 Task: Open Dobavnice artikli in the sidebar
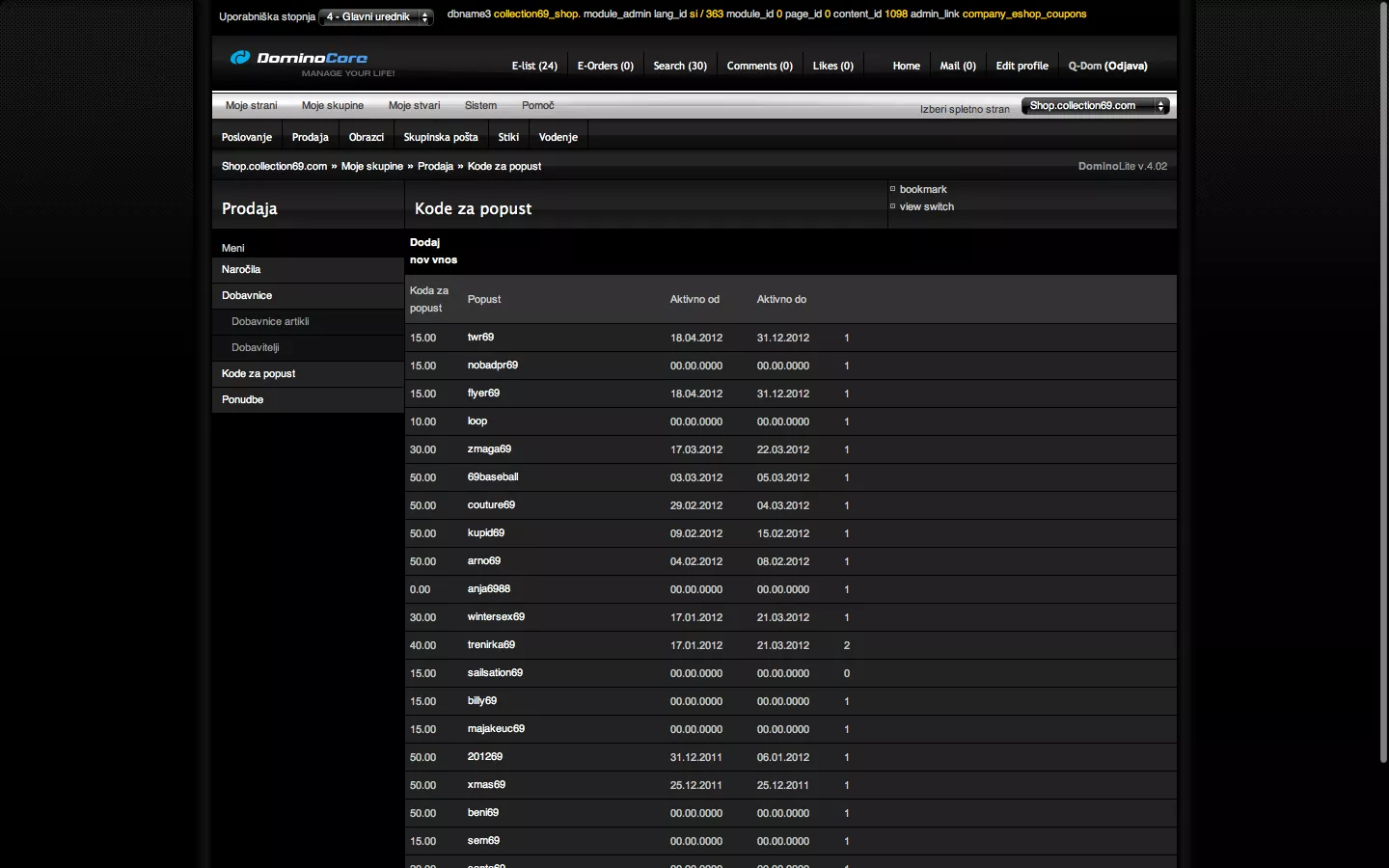(270, 322)
